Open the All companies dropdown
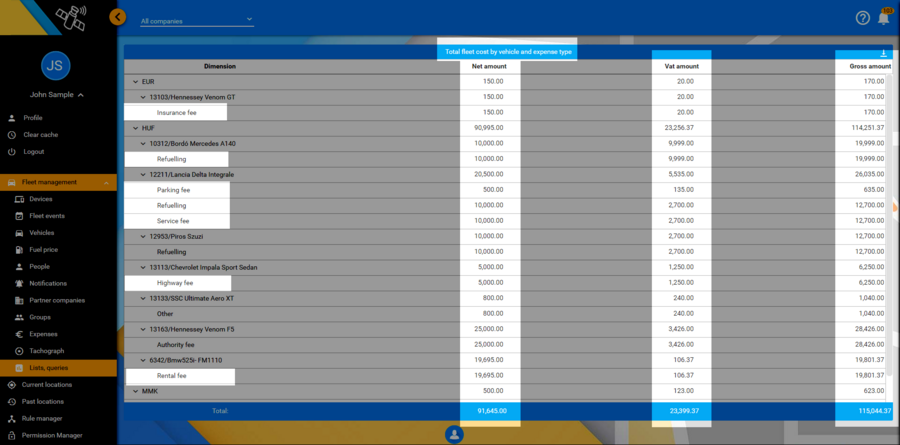 [x=196, y=20]
